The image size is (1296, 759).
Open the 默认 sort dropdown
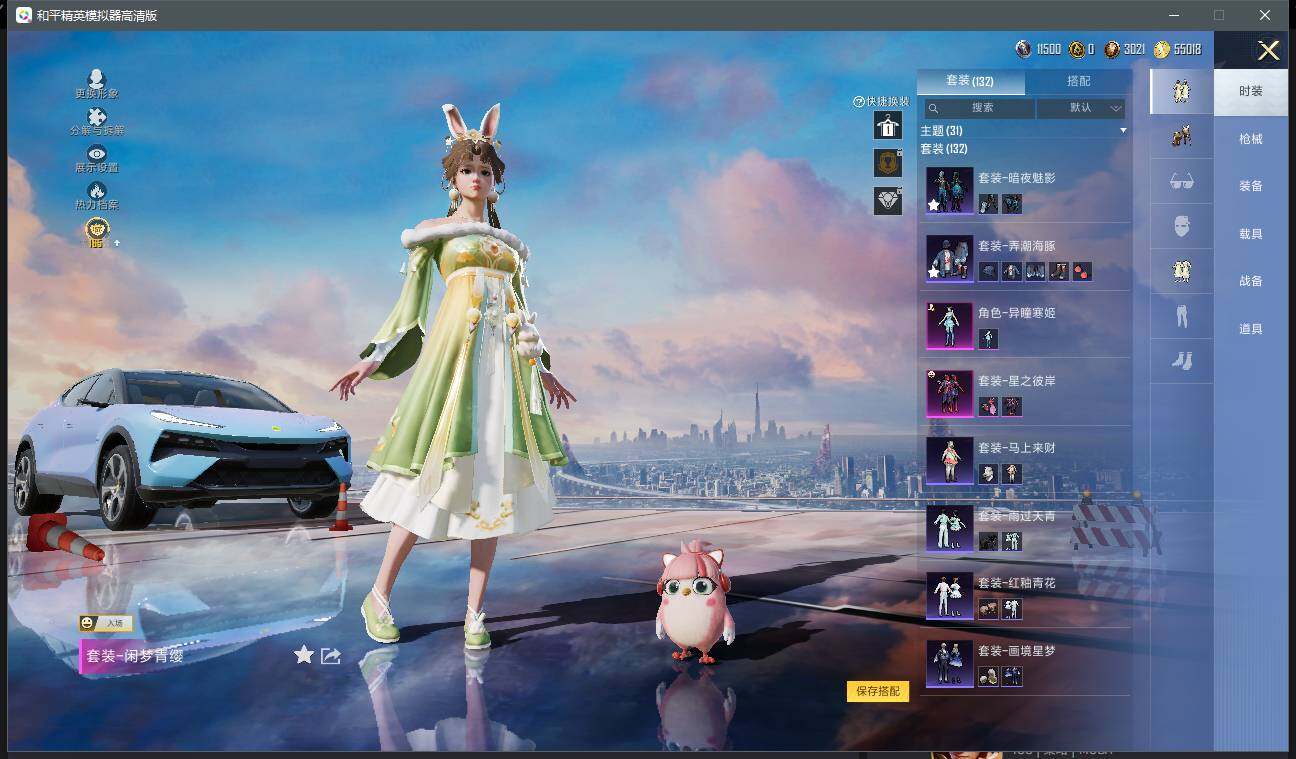(x=1081, y=108)
